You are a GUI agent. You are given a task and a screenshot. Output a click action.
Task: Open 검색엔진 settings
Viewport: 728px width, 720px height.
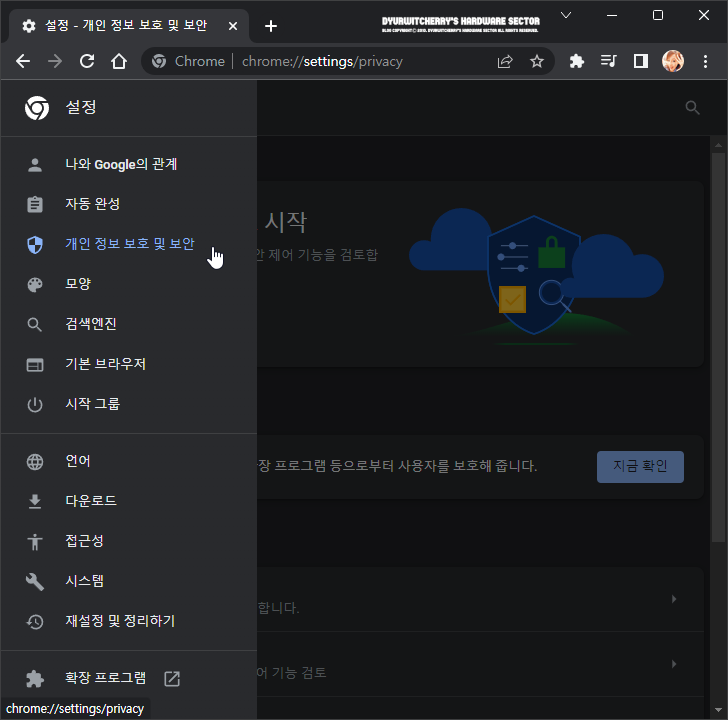tap(129, 324)
